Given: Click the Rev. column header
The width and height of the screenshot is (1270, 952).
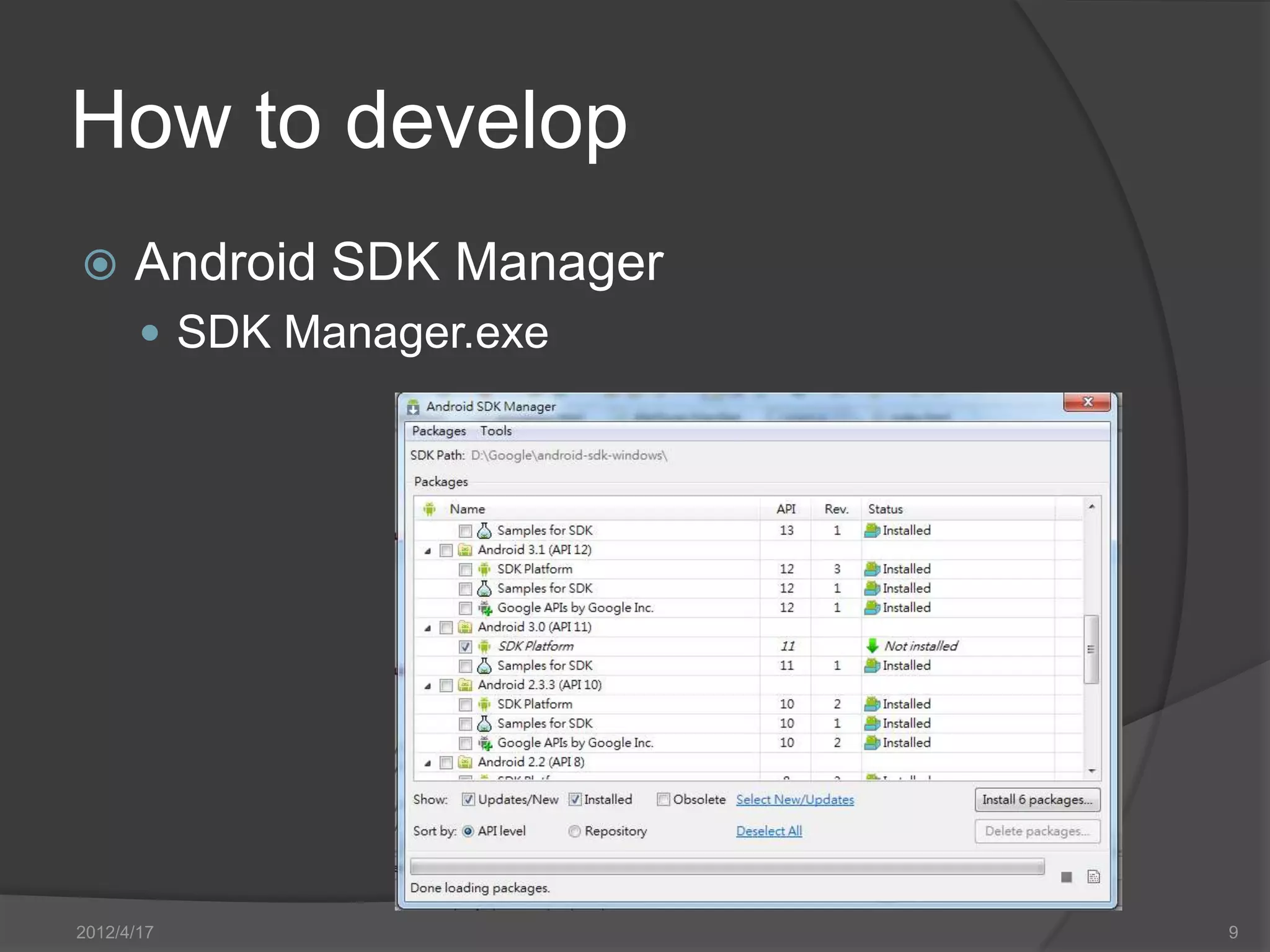Looking at the screenshot, I should coord(836,509).
